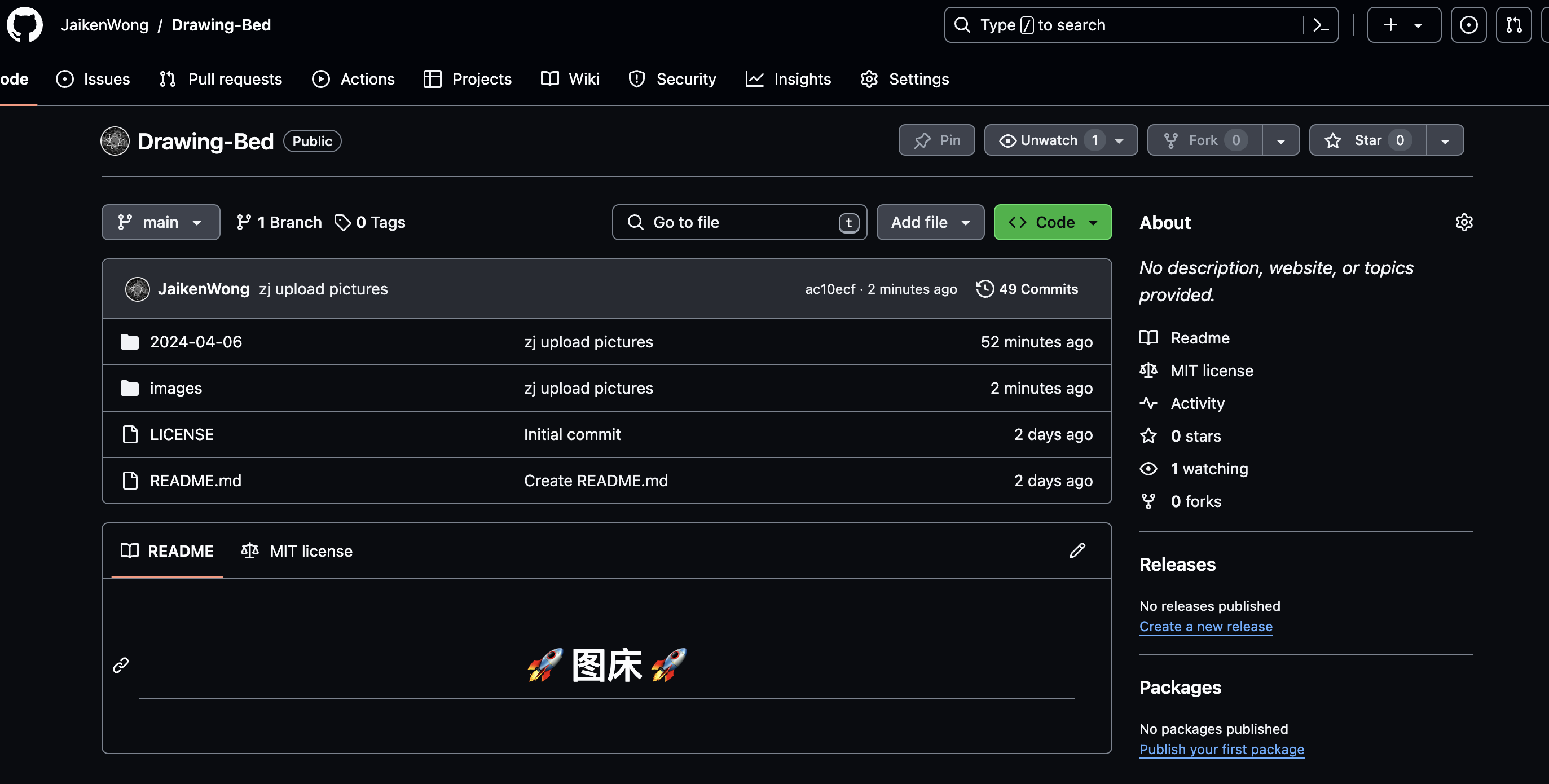Open About settings gear icon
This screenshot has width=1549, height=784.
[x=1464, y=222]
